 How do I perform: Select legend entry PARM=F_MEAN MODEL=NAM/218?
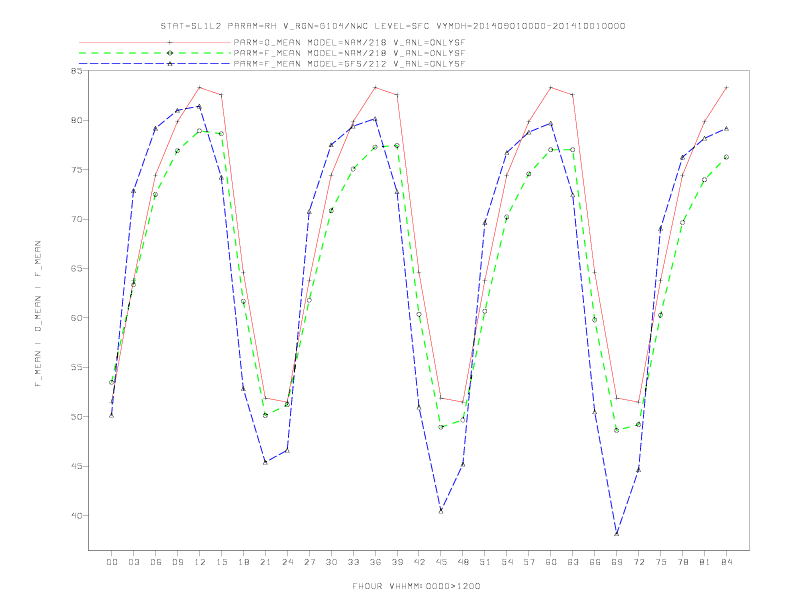[350, 53]
